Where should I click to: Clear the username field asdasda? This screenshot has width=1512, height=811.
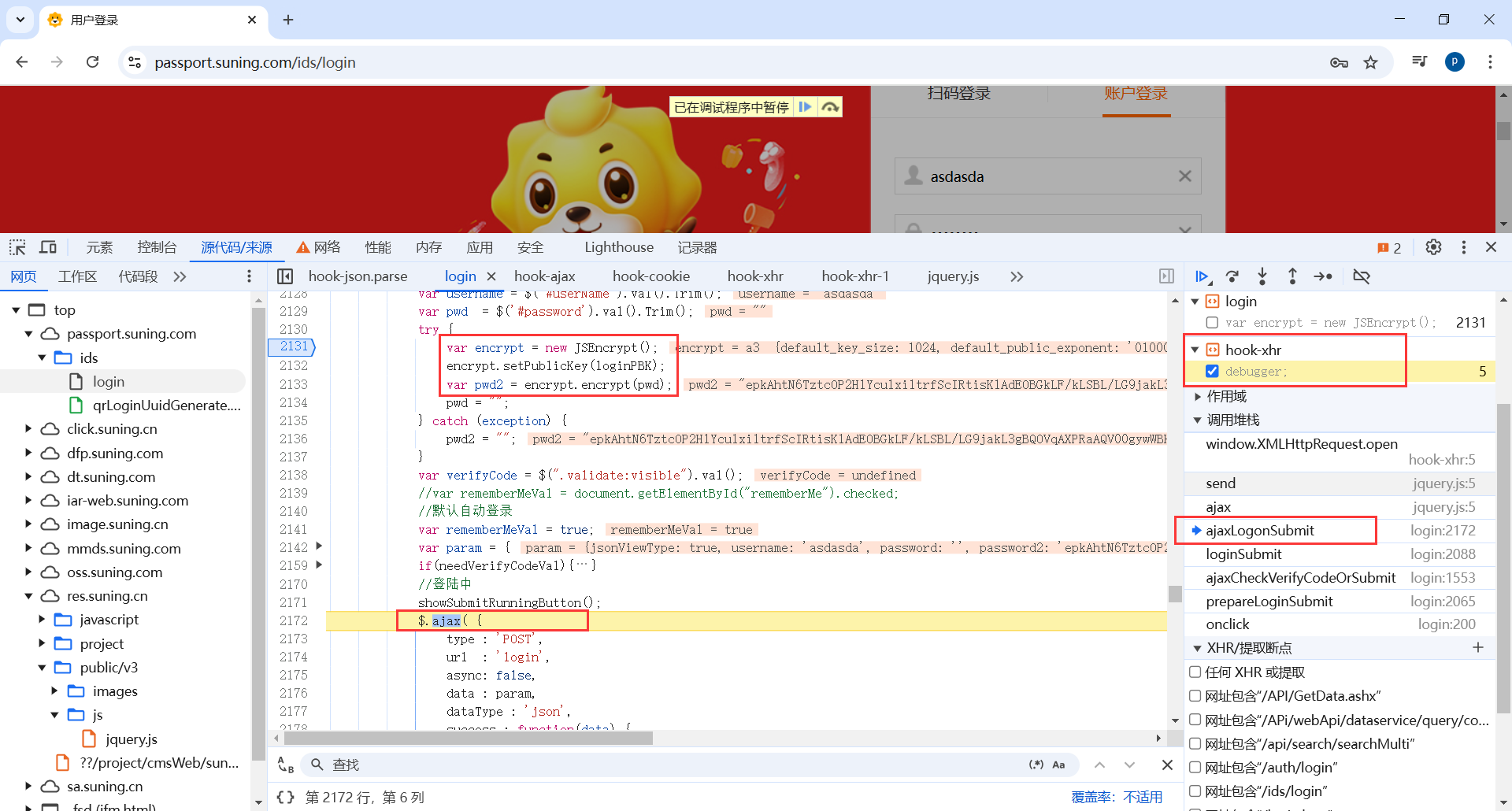pyautogui.click(x=1184, y=176)
